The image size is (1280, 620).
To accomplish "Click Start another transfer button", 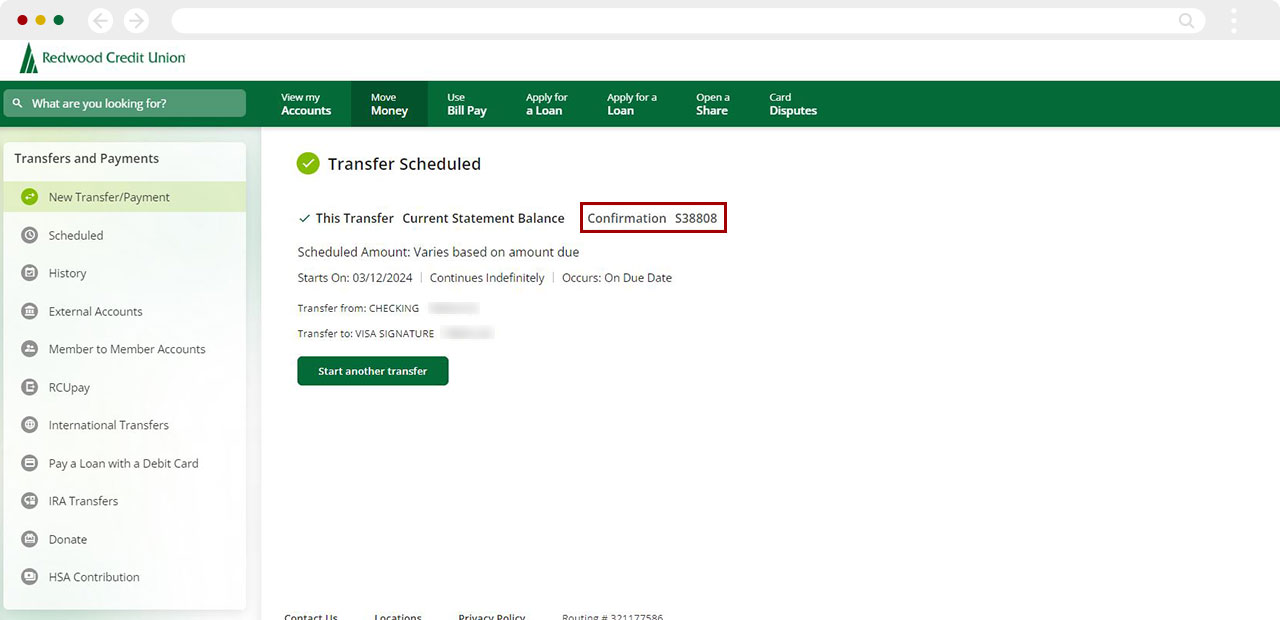I will [373, 371].
